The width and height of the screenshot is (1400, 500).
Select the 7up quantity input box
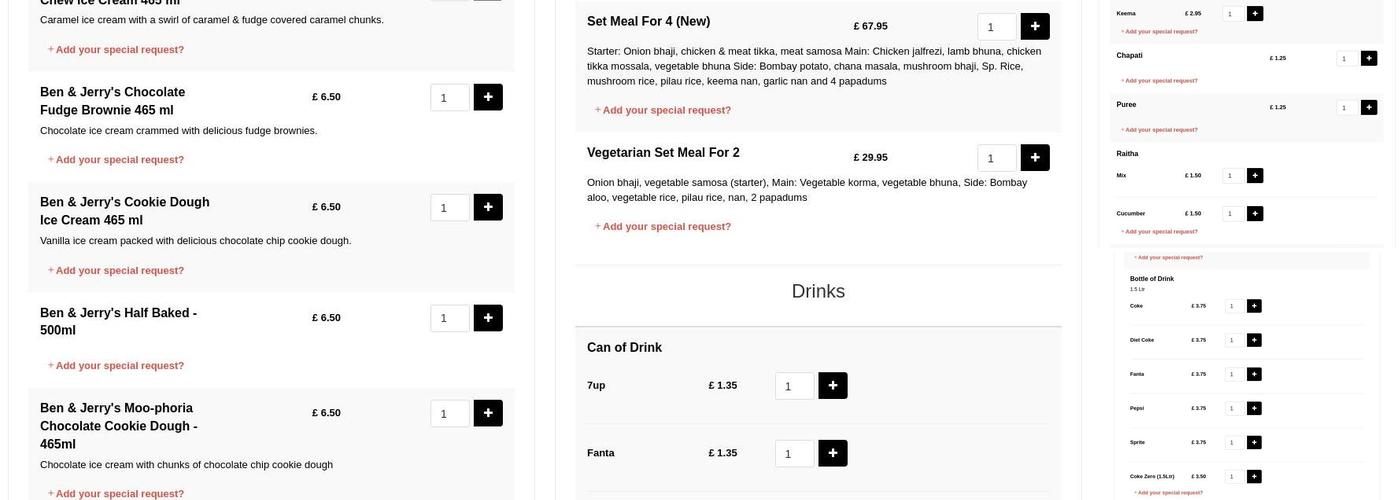point(794,386)
